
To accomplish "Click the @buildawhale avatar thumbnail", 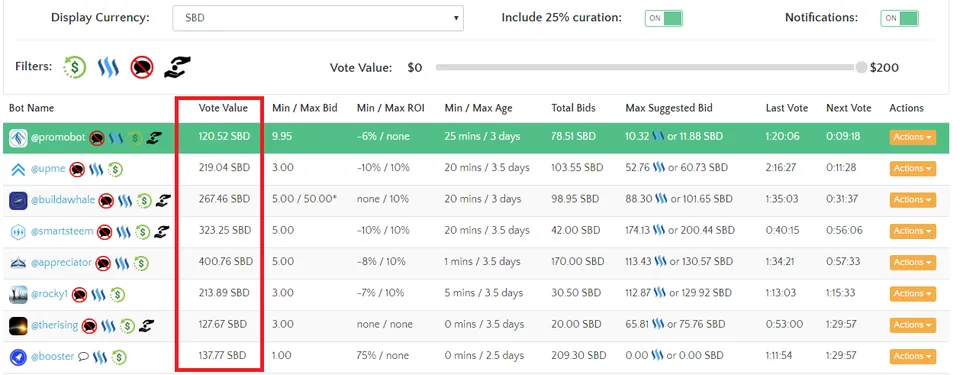I will (x=18, y=200).
